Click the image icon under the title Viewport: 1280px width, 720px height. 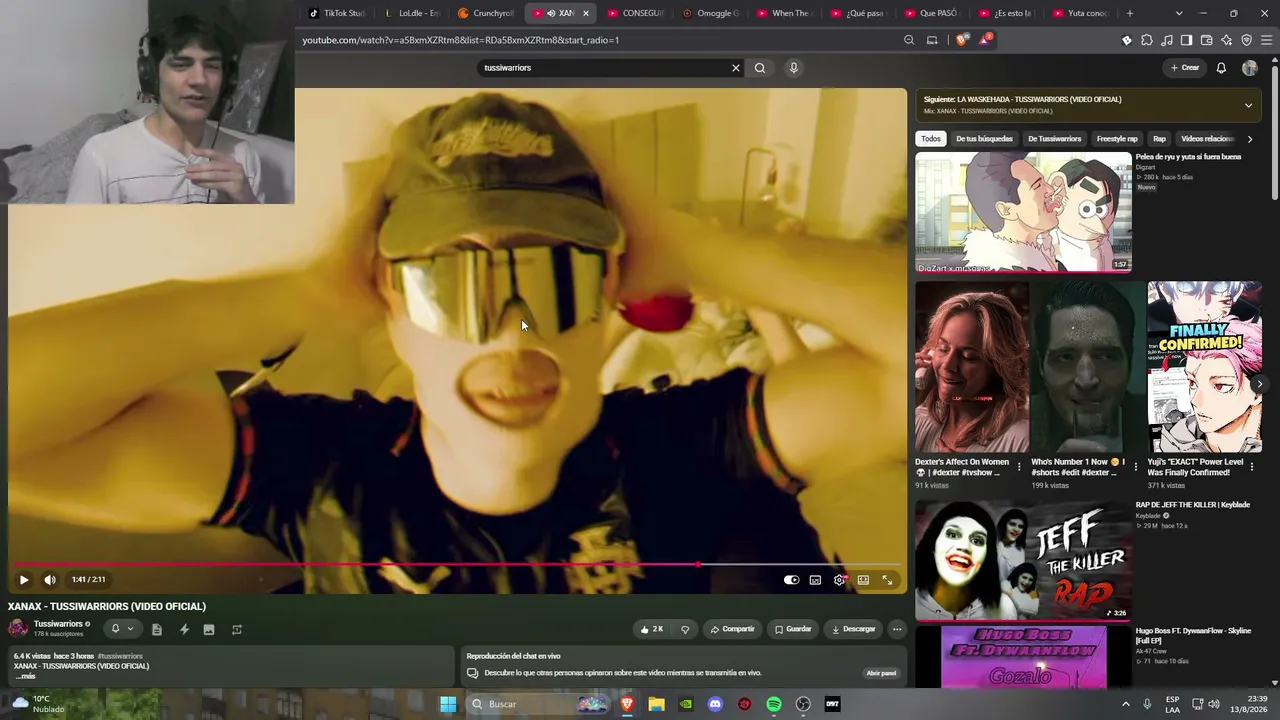pos(209,629)
